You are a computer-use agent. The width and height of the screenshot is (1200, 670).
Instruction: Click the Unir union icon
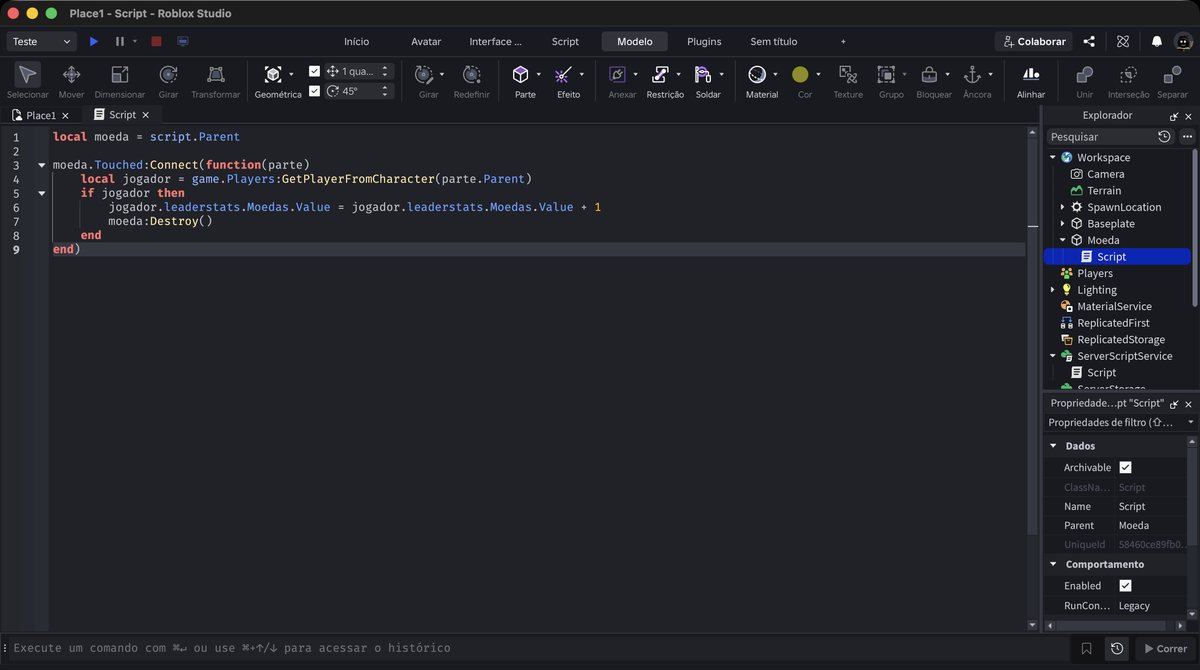click(1084, 75)
